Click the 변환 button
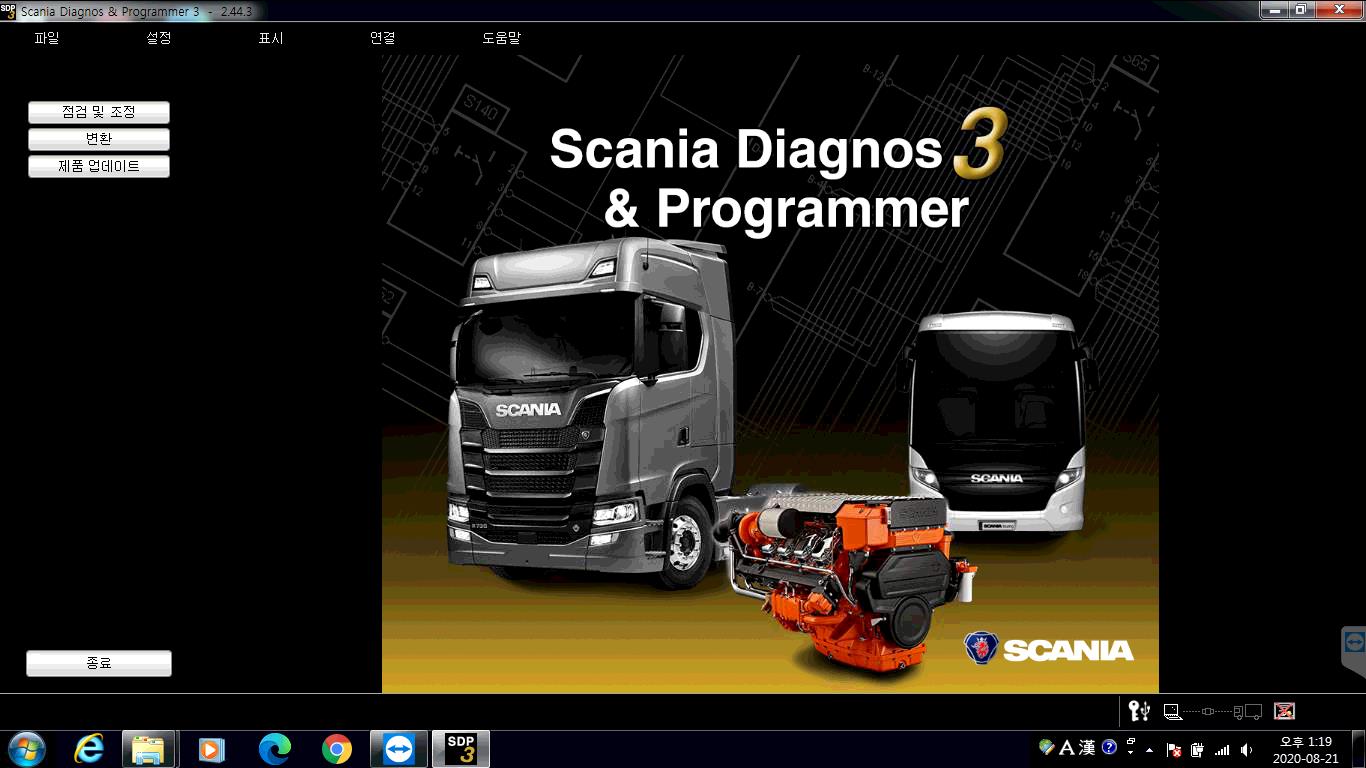Screen dimensions: 1366x768 tap(99, 139)
